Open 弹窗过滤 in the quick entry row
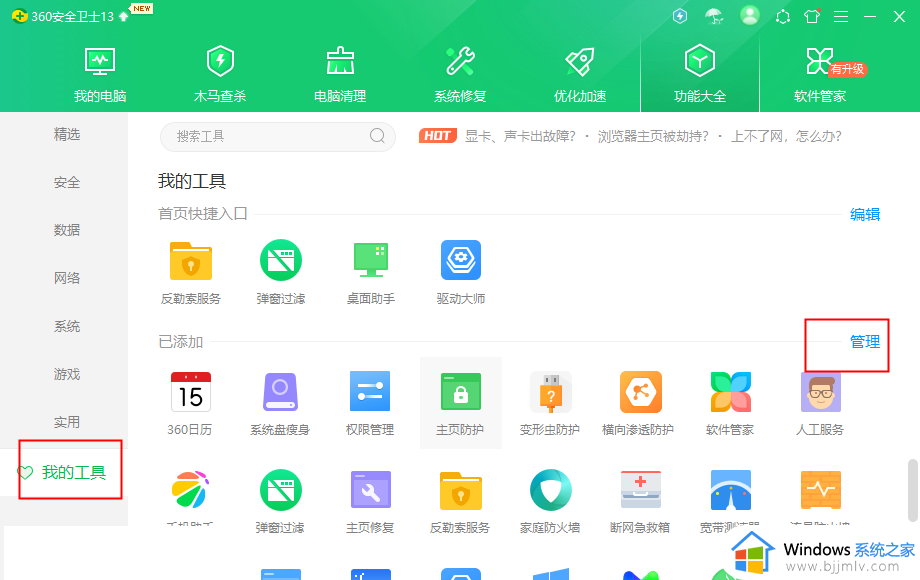Screen dimensions: 920x580 tap(280, 273)
